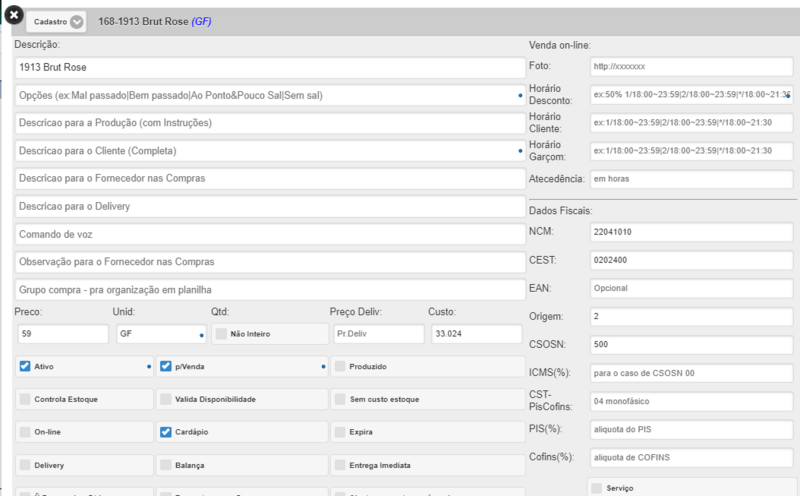The image size is (800, 496).
Task: Click the Horário Garçom field
Action: (691, 151)
